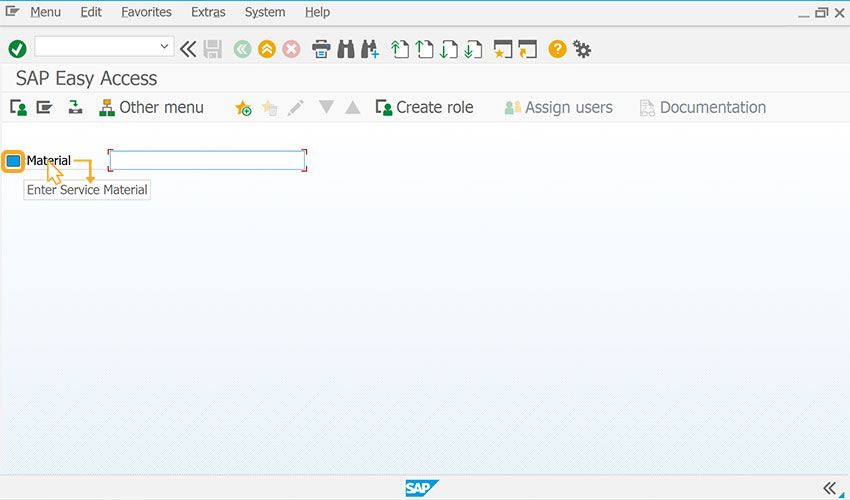Go to First Page icon
Image resolution: width=850 pixels, height=500 pixels.
point(400,49)
